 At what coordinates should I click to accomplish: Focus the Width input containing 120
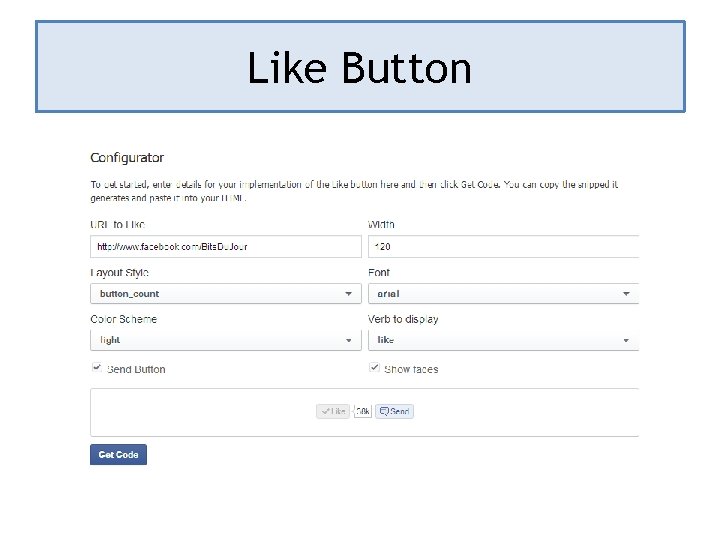(x=503, y=246)
